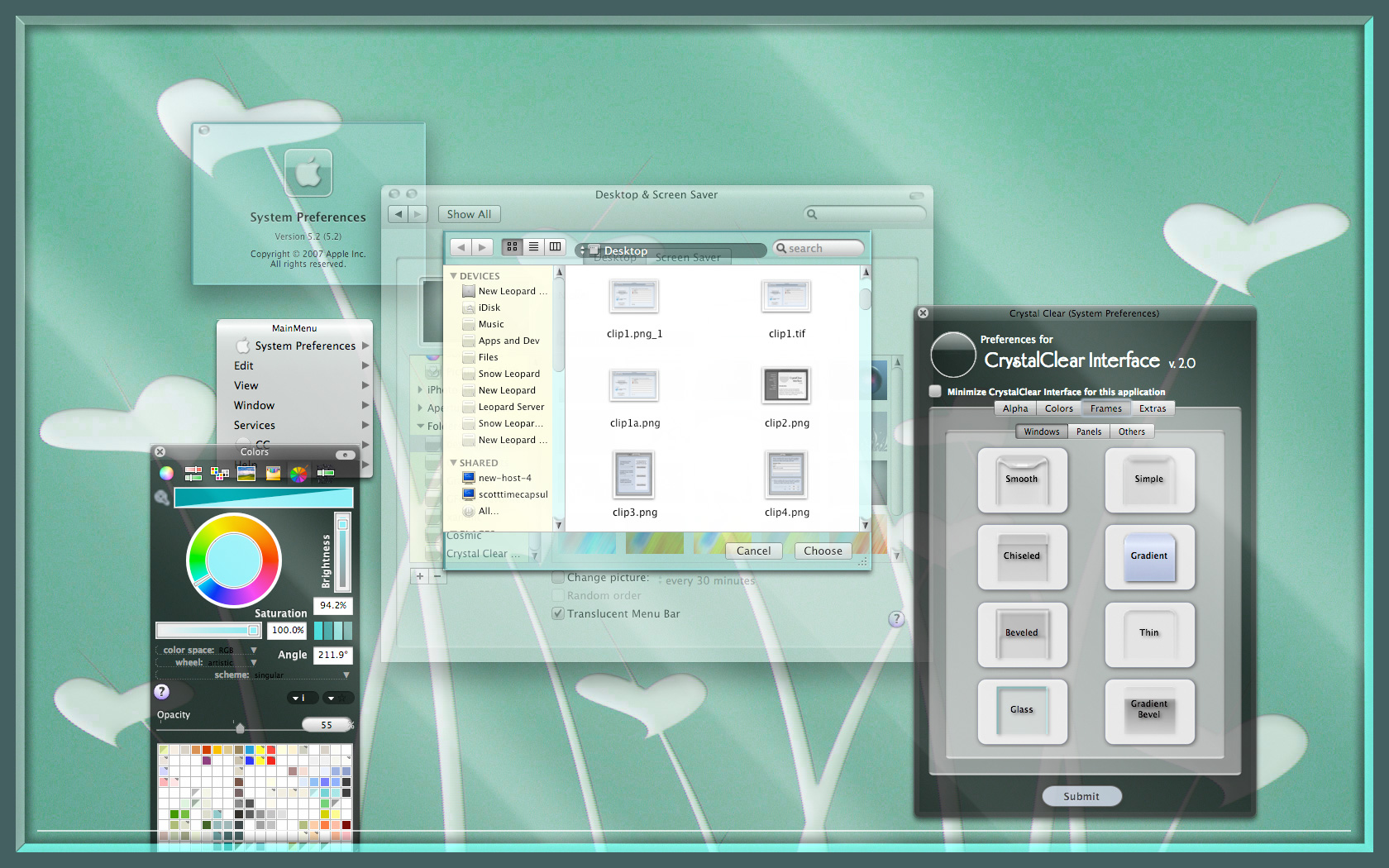Click the search field in the file dialog
Image resolution: width=1389 pixels, height=868 pixels.
[819, 248]
